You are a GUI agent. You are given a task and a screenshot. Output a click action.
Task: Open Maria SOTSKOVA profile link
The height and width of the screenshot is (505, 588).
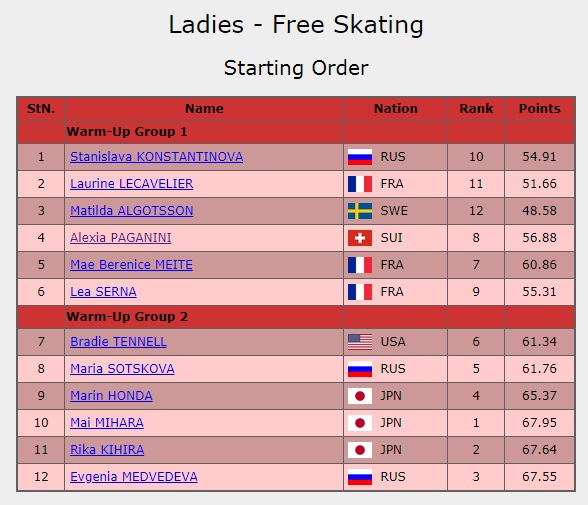point(122,369)
